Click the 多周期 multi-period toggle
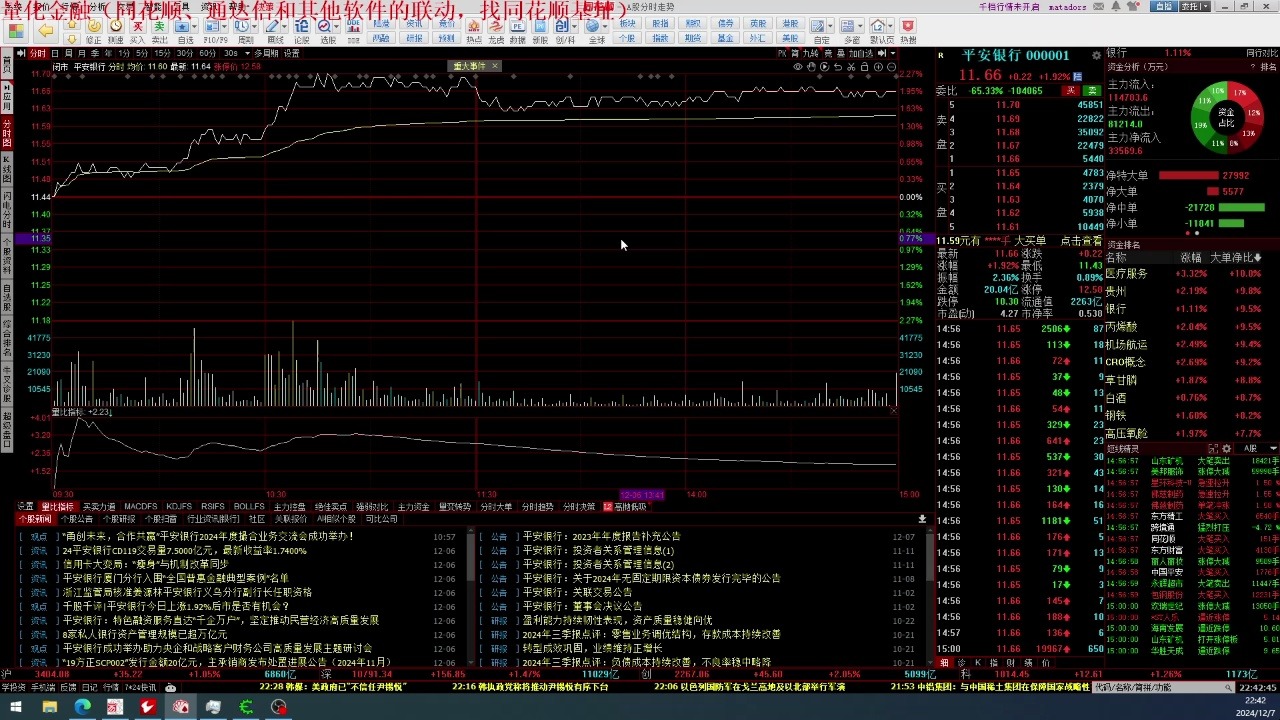 coord(265,53)
